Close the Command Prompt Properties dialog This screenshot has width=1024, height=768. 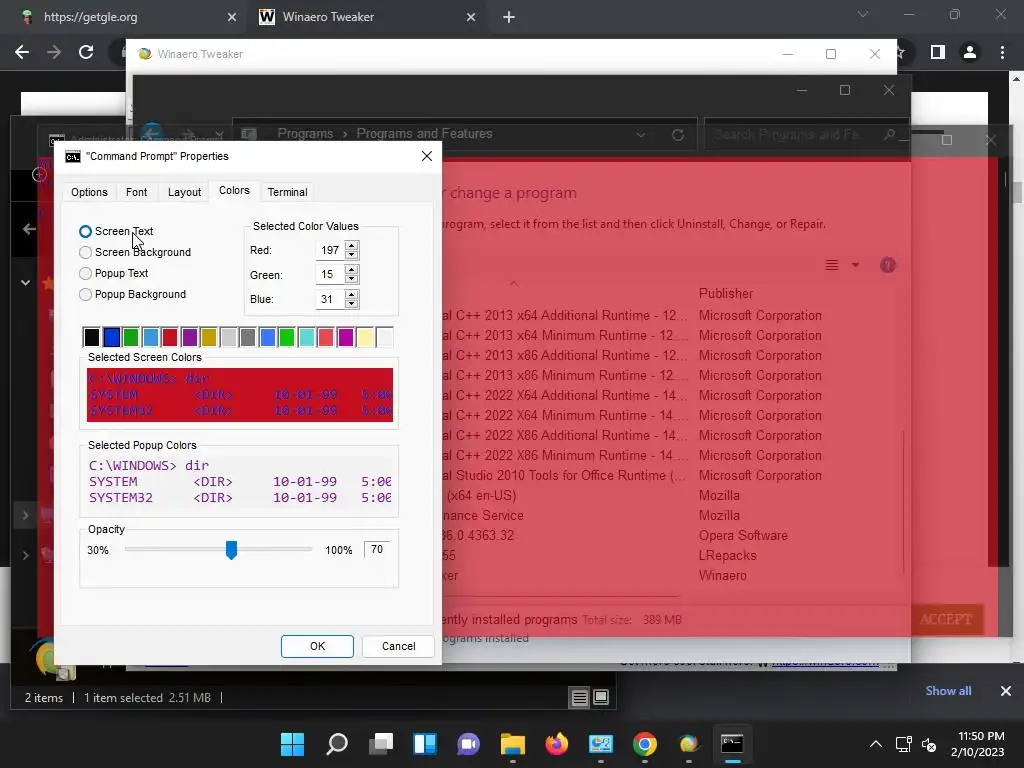click(x=426, y=156)
